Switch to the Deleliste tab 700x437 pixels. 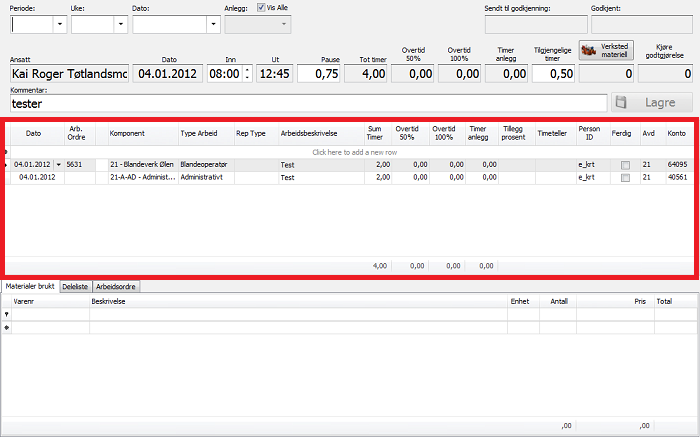coord(75,287)
